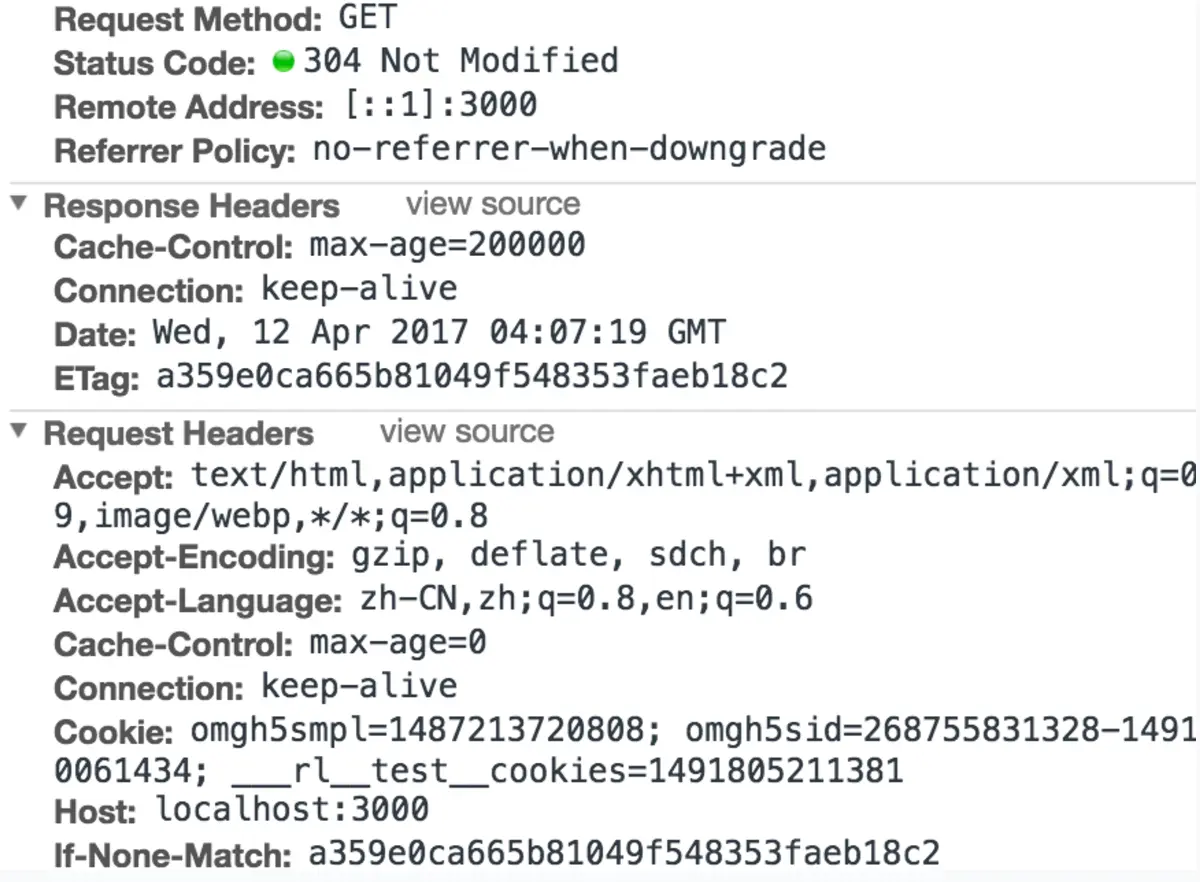
Task: Open view source for Request Headers
Action: coord(467,432)
